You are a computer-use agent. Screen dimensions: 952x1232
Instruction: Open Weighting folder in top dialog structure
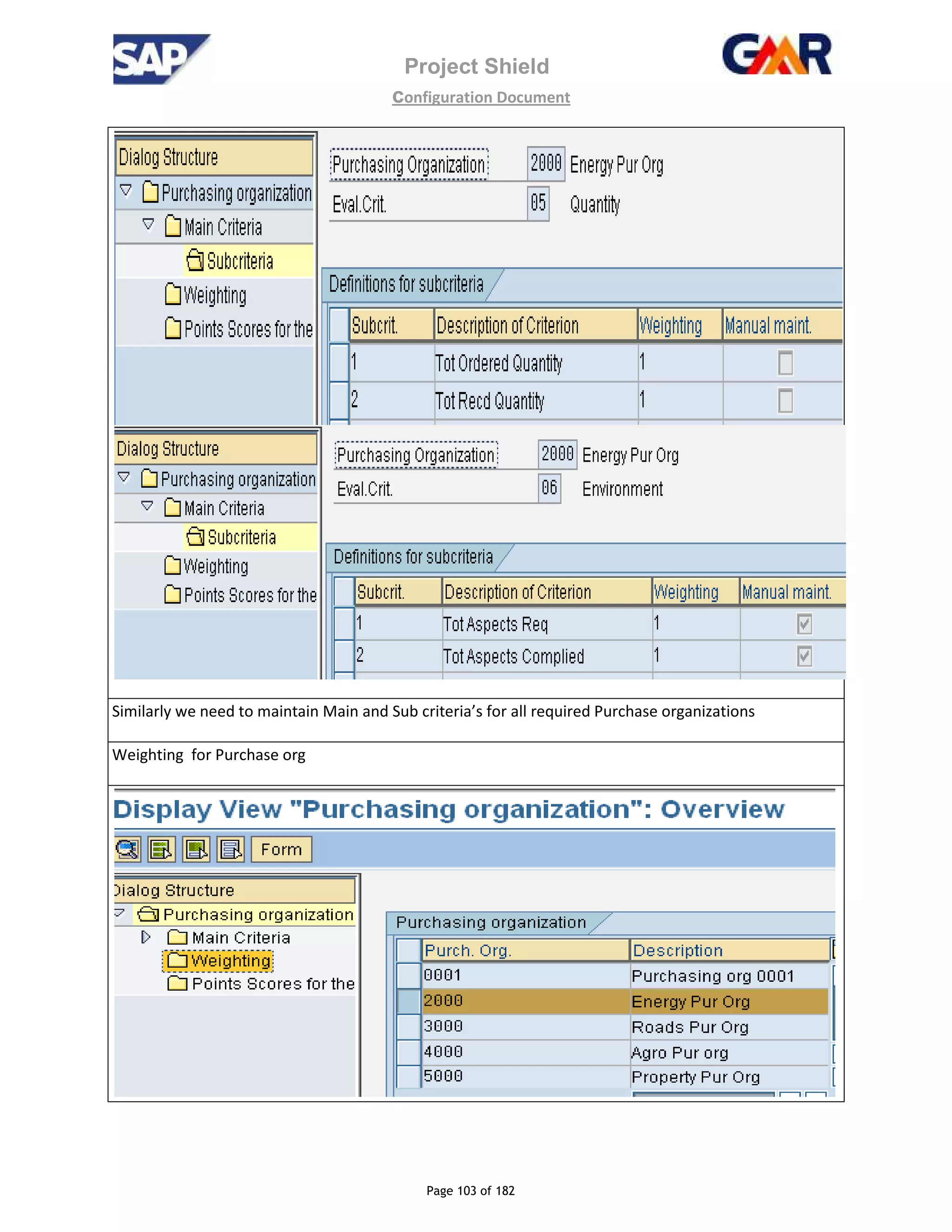(x=206, y=295)
